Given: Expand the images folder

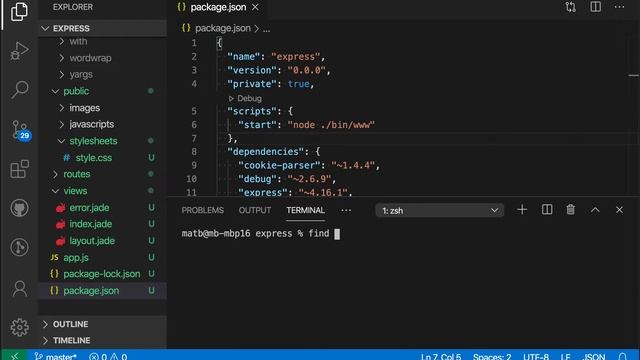Looking at the screenshot, I should pos(102,108).
